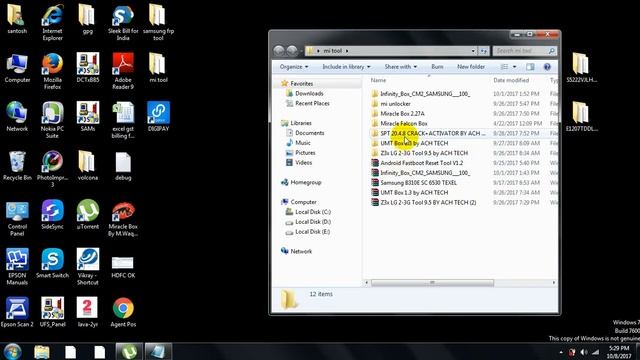Open the santosh folder on desktop
The image size is (640, 360).
click(17, 19)
